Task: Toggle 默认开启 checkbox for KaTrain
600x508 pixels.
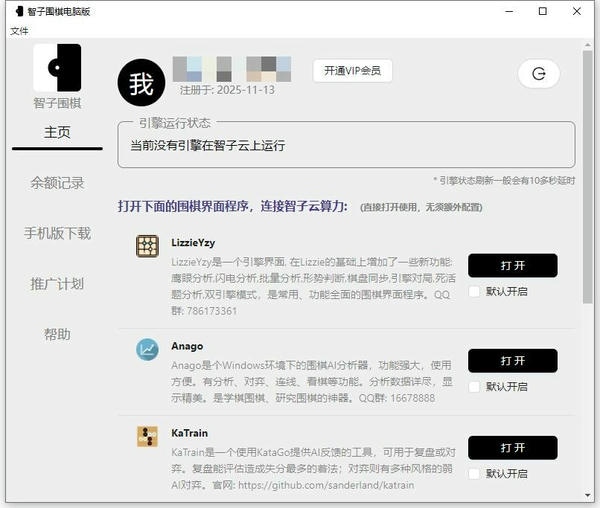Action: [x=474, y=474]
